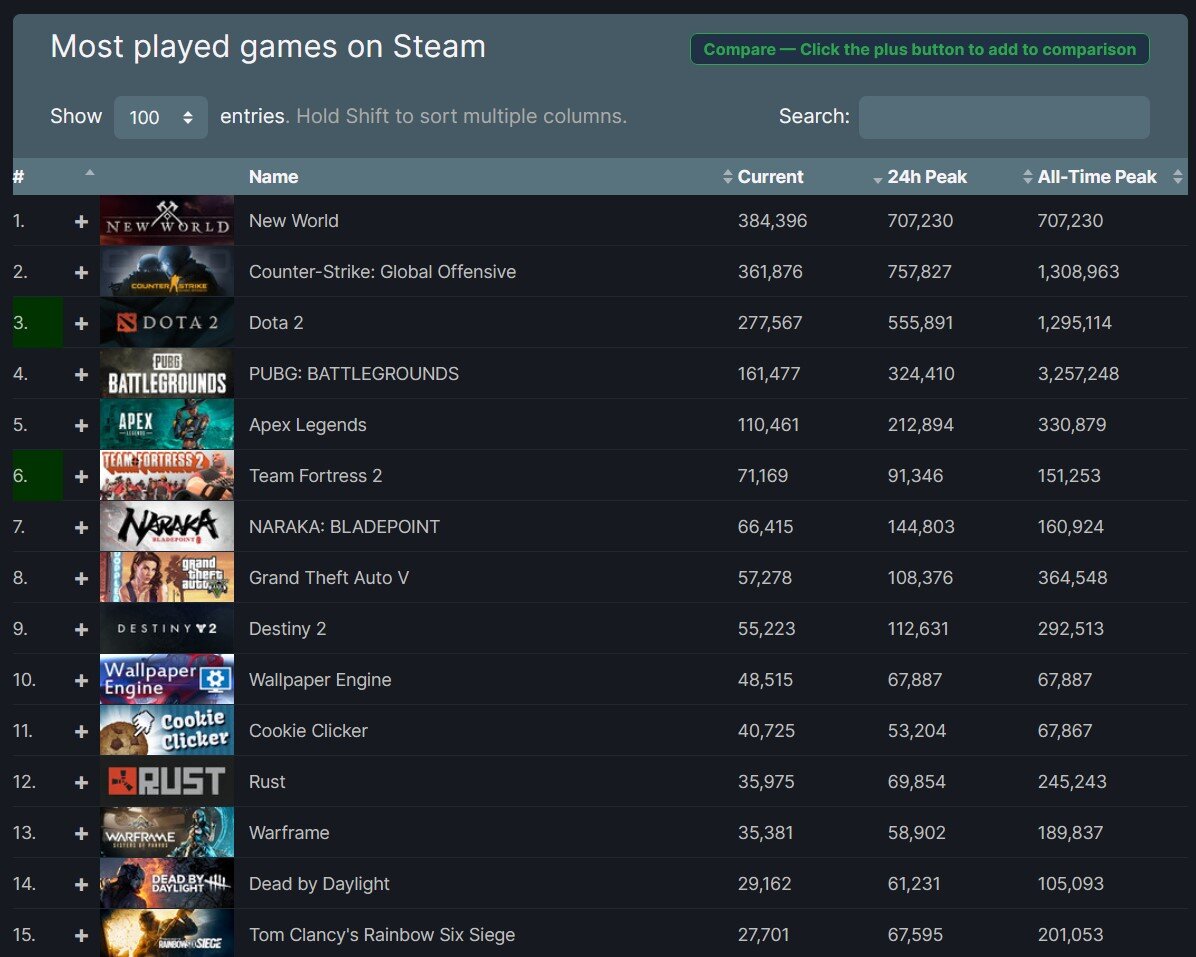Viewport: 1196px width, 957px height.
Task: Open Counter-Strike: Global Offensive link
Action: click(x=382, y=272)
